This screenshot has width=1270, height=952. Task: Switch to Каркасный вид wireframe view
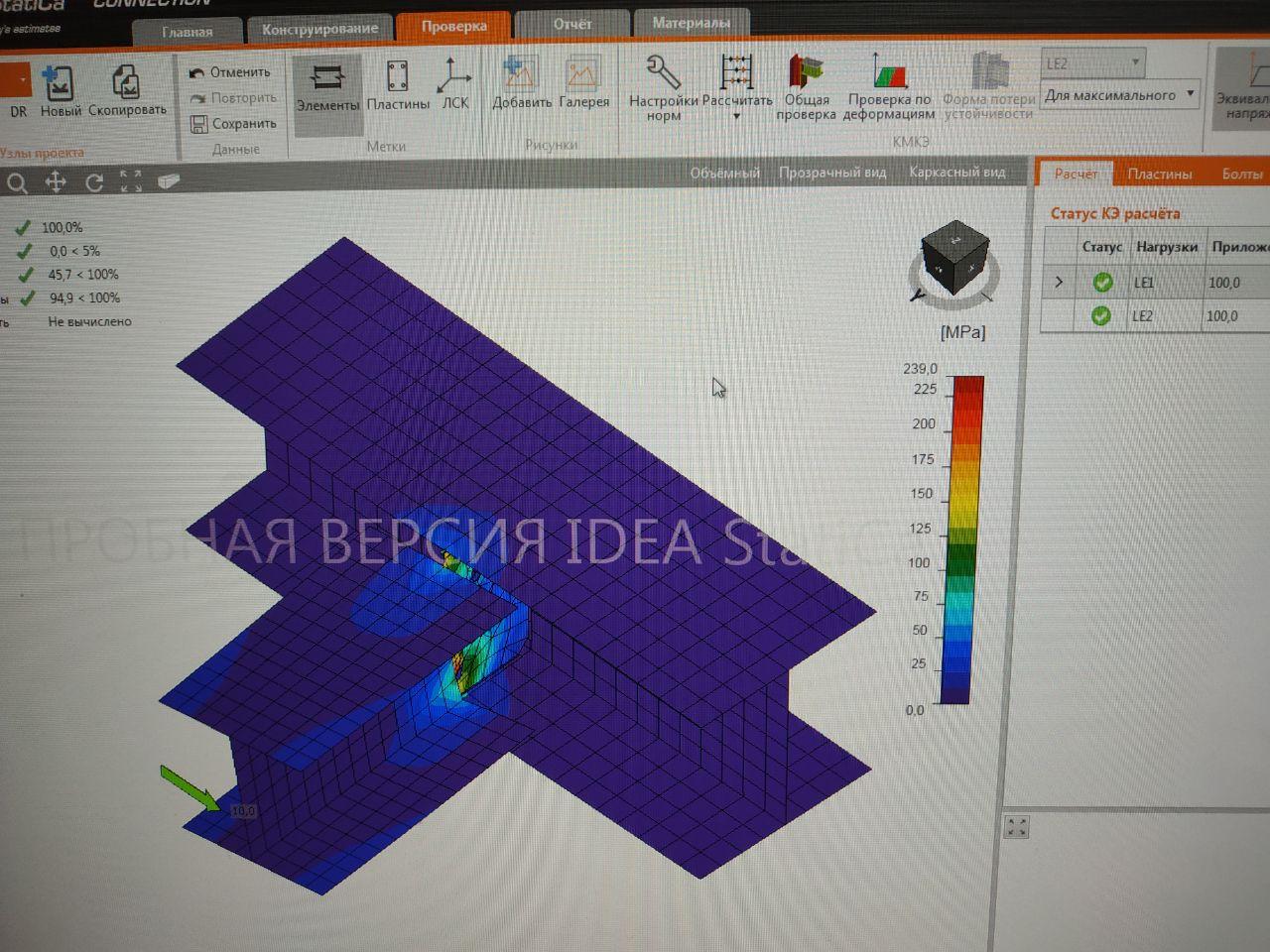(x=957, y=172)
